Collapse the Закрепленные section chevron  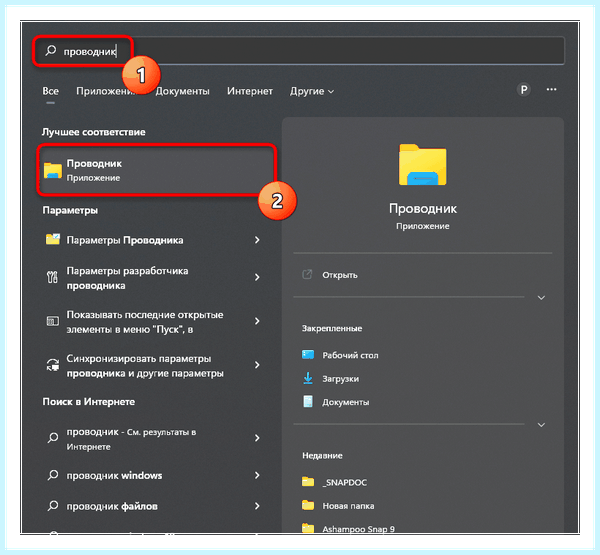point(541,424)
